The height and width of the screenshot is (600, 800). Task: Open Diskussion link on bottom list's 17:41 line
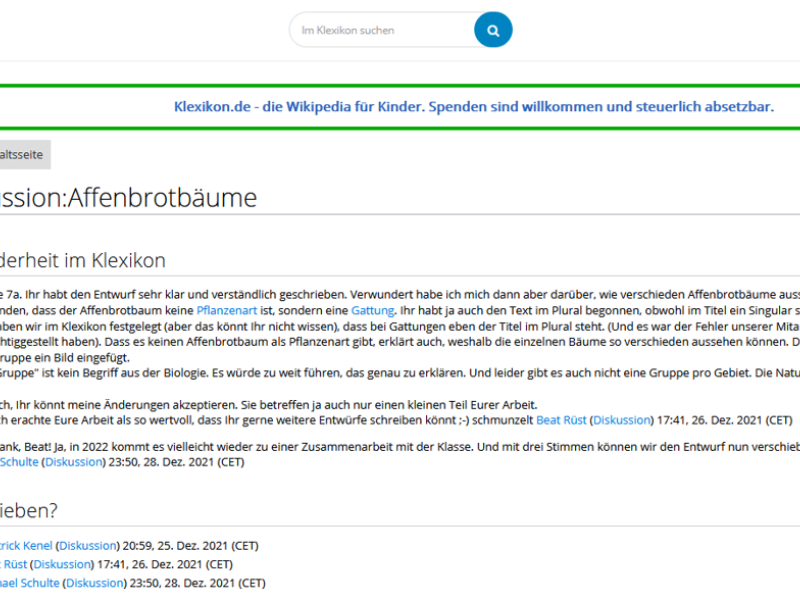tap(63, 564)
